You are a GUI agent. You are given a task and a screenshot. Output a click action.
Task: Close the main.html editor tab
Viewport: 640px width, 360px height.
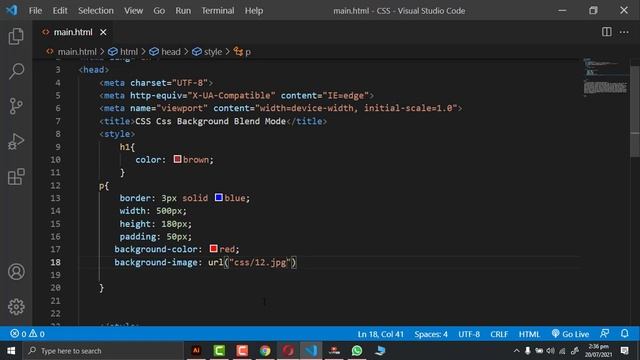(x=103, y=32)
